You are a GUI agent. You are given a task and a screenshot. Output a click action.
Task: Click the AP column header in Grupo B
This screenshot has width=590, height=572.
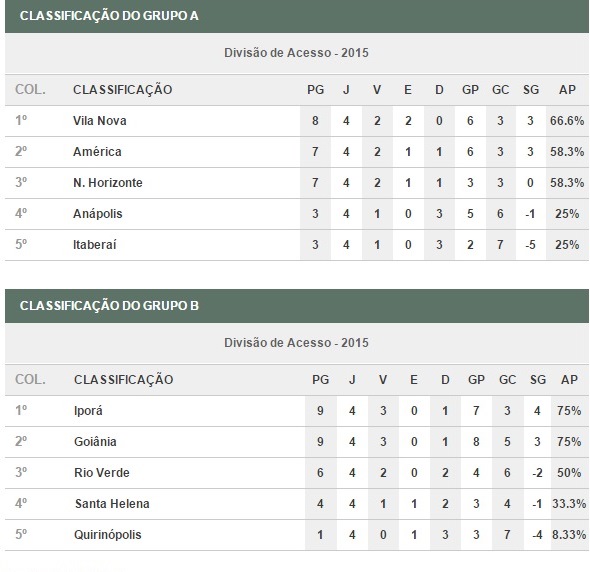569,380
